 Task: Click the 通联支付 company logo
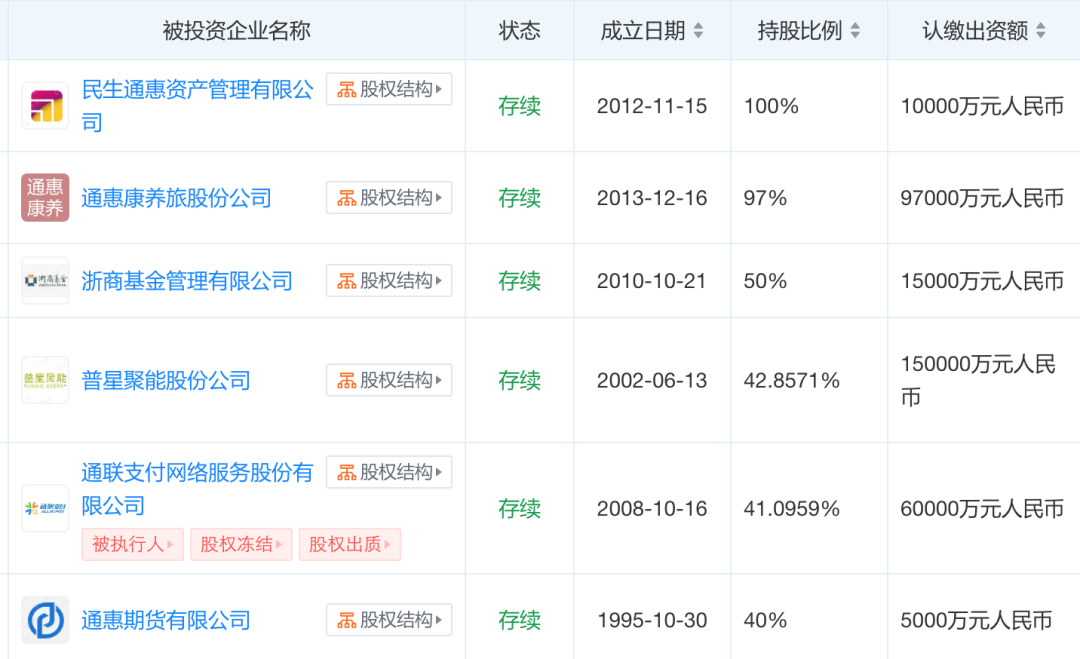pos(45,508)
